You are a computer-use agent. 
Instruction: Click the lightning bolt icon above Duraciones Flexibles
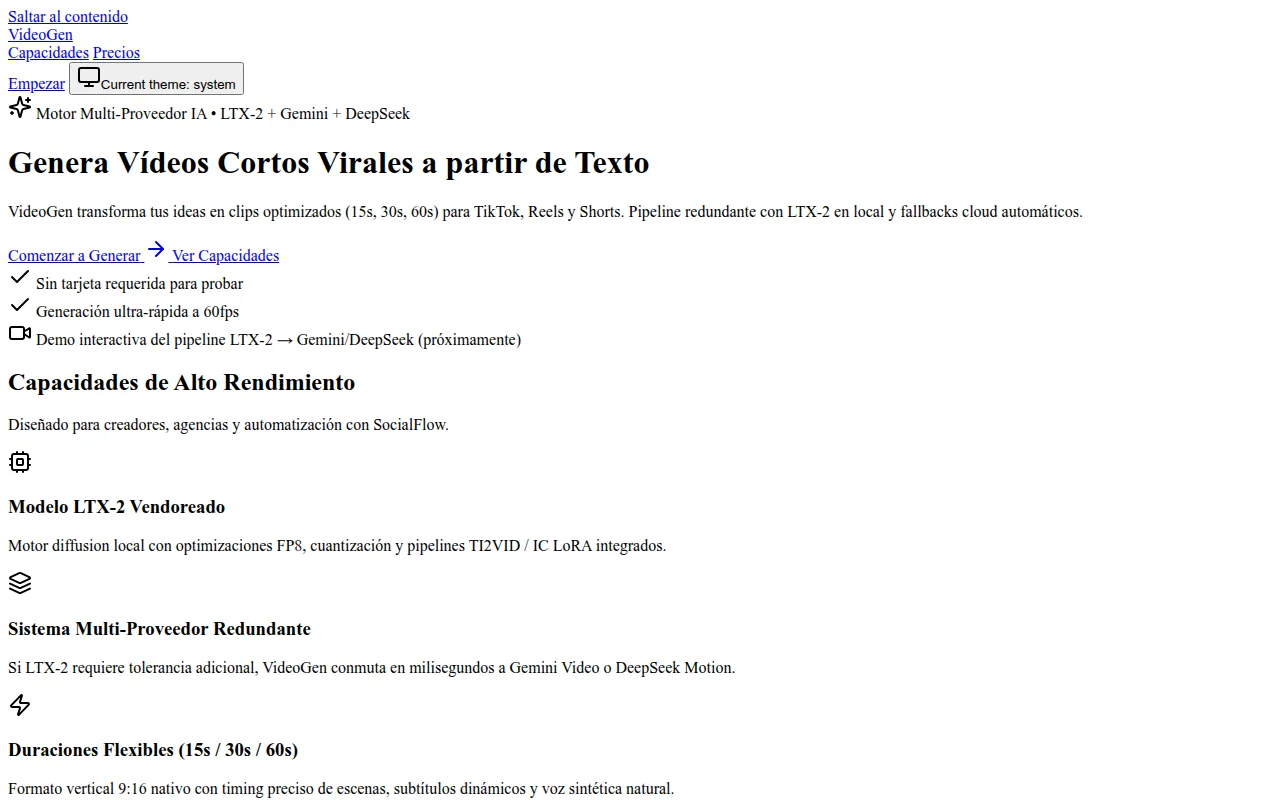point(20,705)
